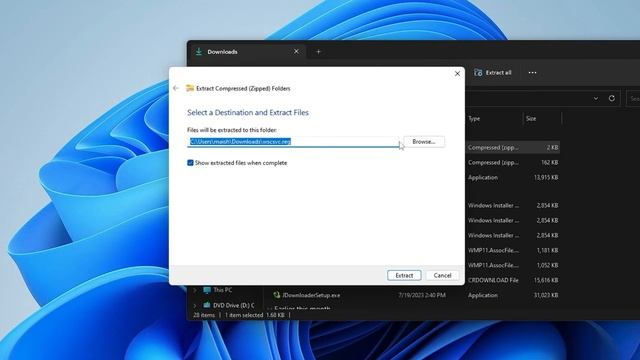
Task: Select the CRDOWNLOAD File row in Explorer
Action: pyautogui.click(x=513, y=280)
